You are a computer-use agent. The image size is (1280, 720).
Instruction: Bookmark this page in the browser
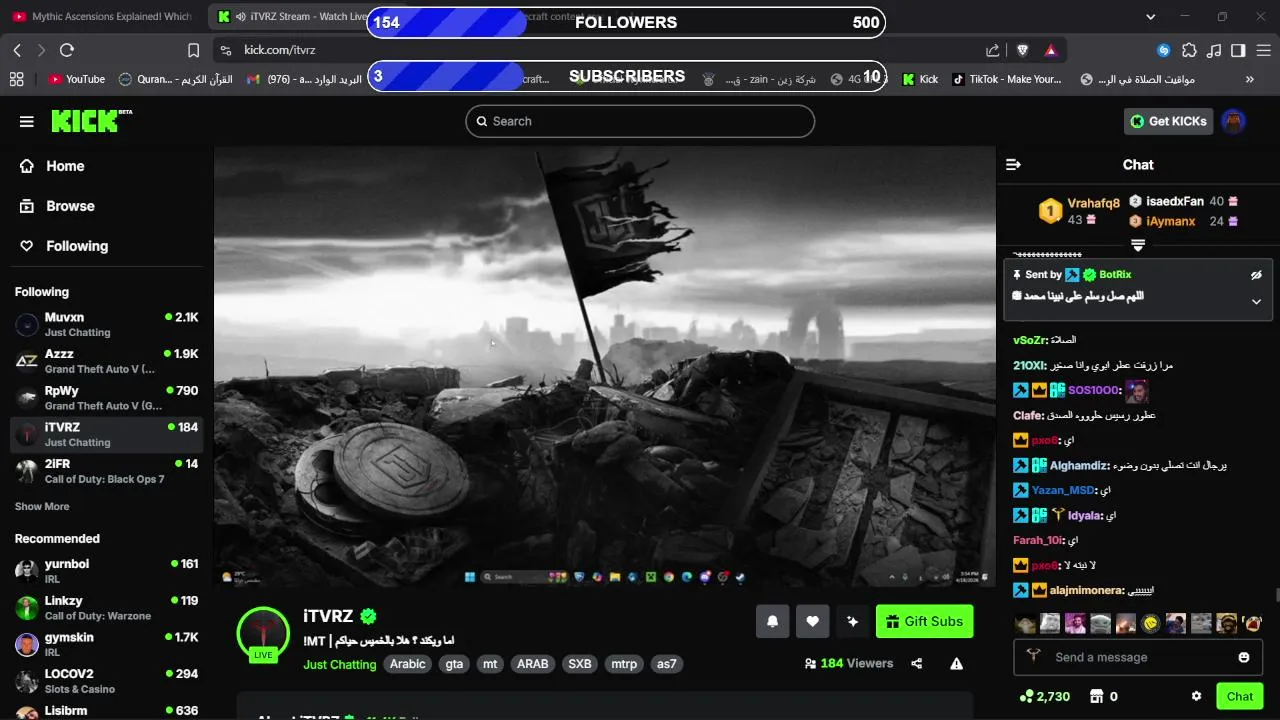click(x=194, y=50)
